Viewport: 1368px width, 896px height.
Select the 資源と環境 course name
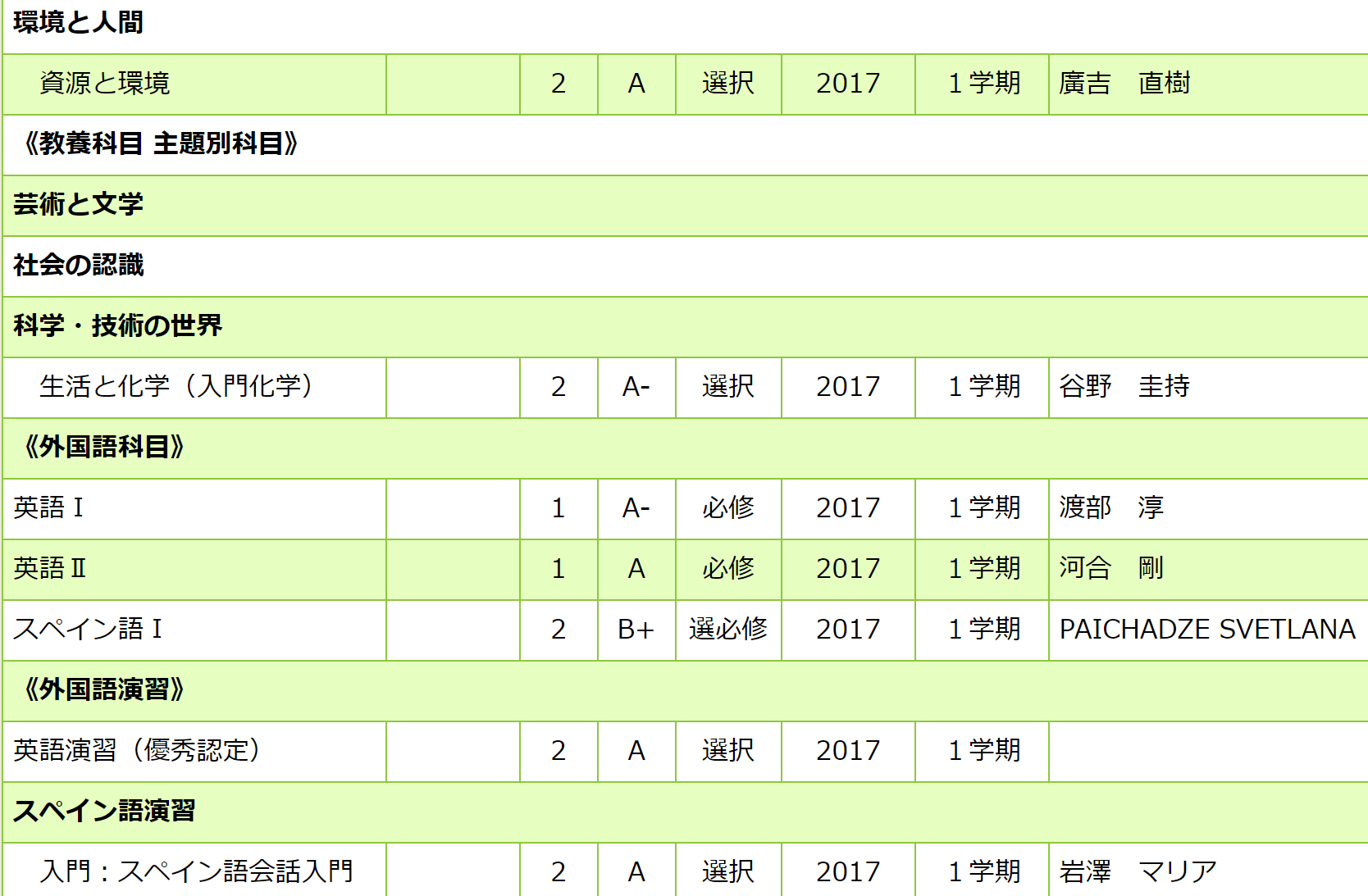point(105,83)
